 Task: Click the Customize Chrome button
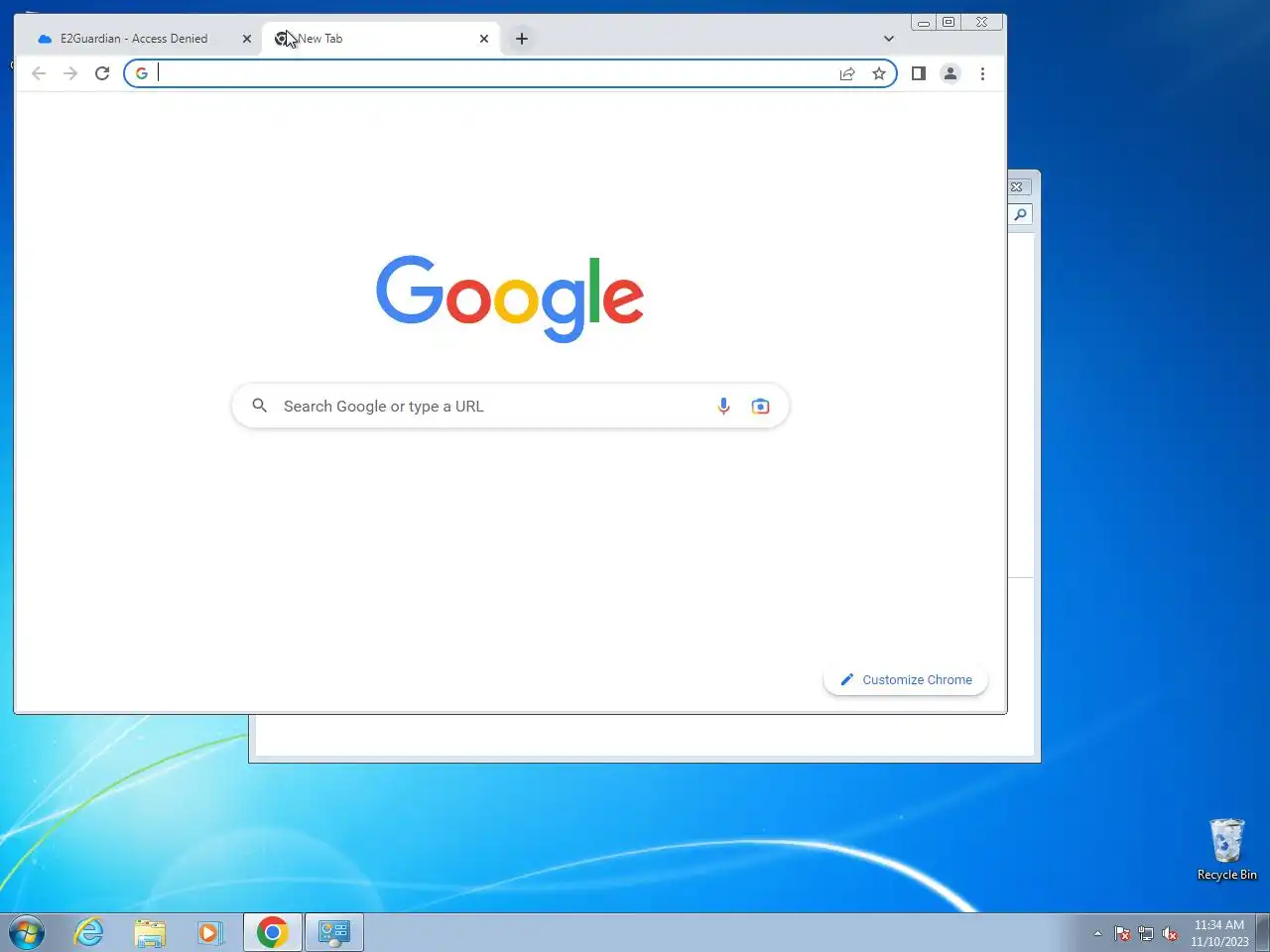[x=906, y=680]
